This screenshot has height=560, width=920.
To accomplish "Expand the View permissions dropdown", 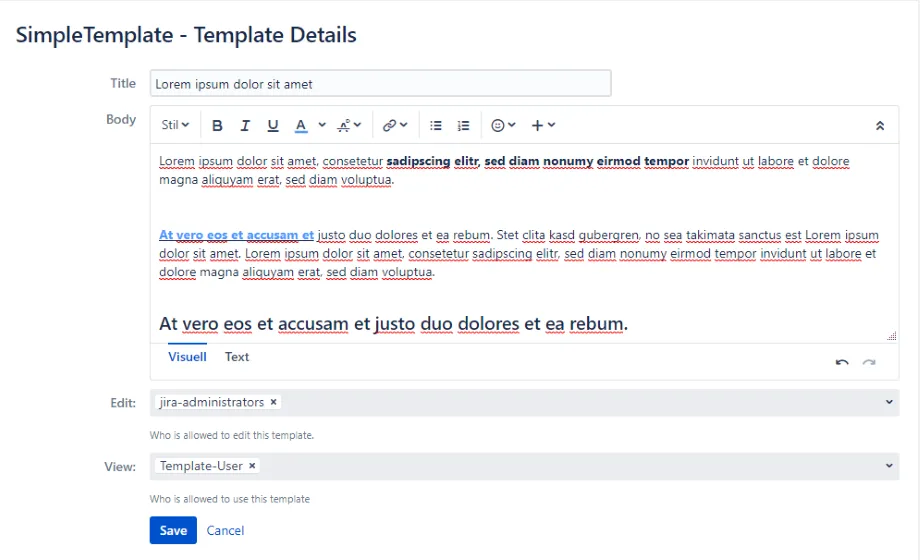I will [x=889, y=465].
